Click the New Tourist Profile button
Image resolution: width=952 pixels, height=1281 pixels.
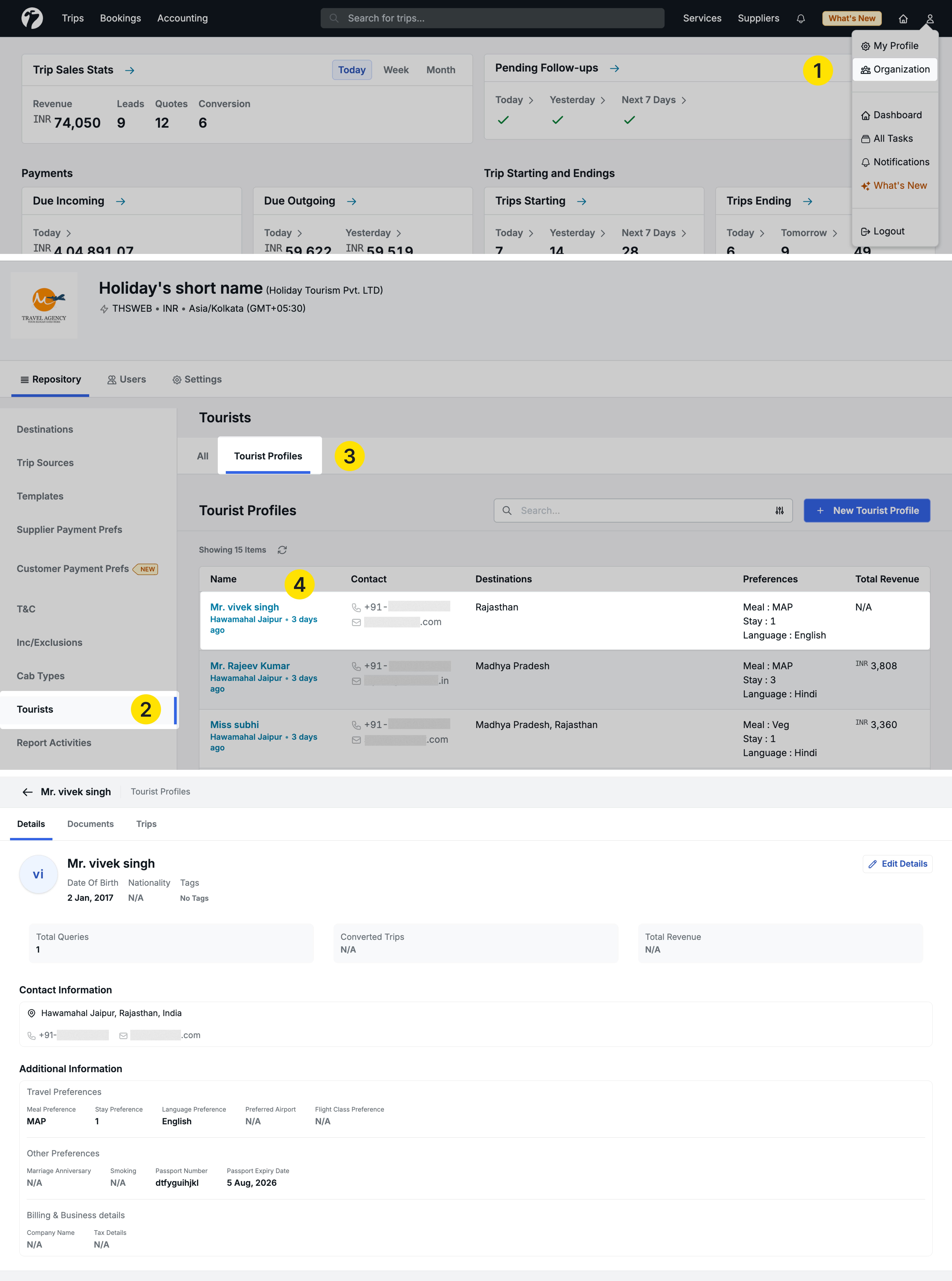pos(867,511)
